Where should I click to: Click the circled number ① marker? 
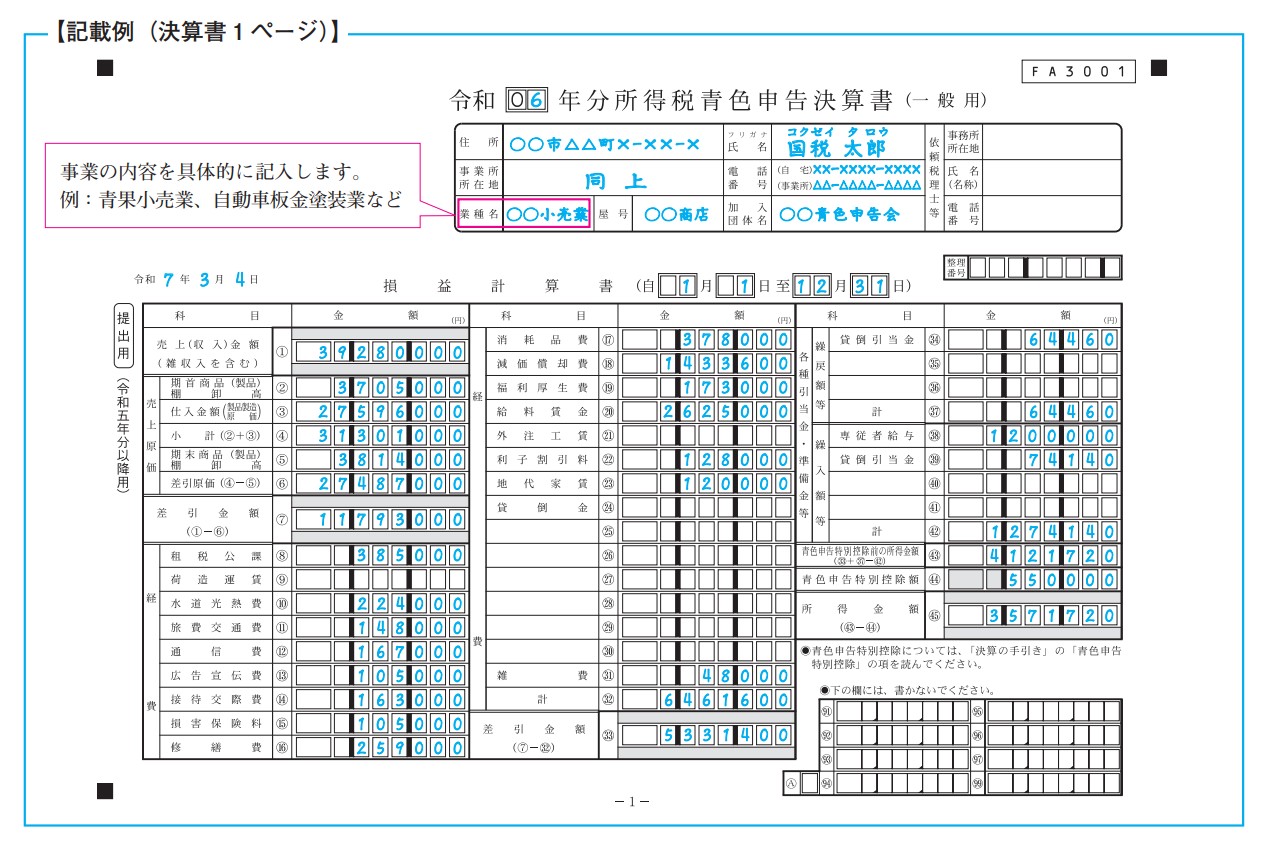tap(281, 352)
